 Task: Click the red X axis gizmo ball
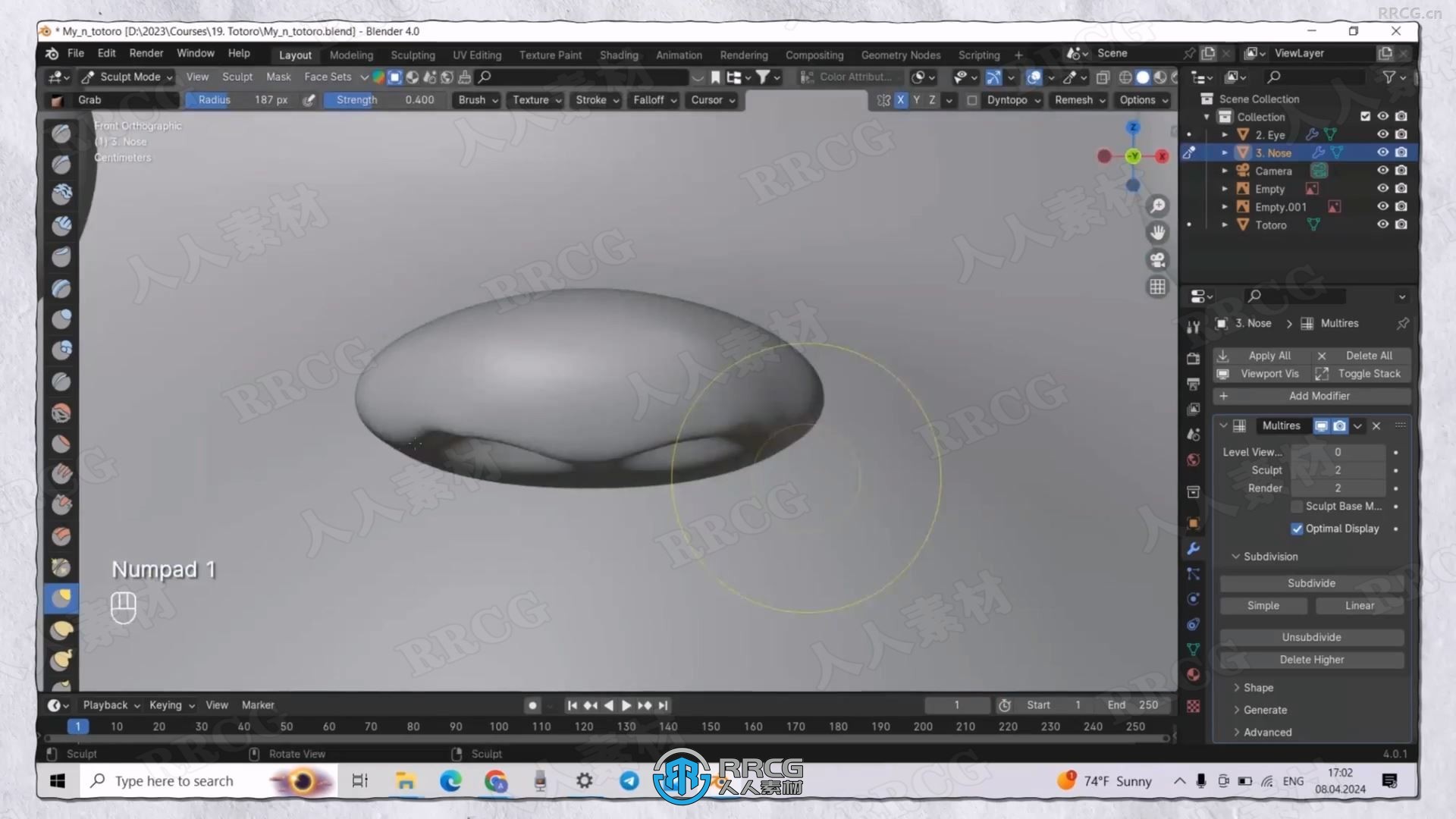1162,156
